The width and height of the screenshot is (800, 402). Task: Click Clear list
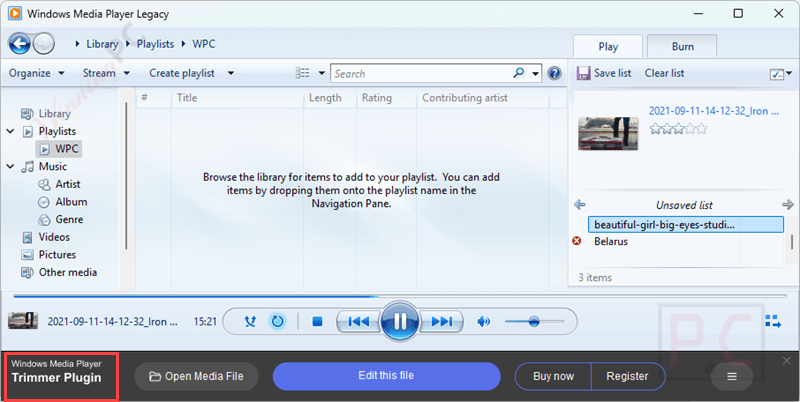[x=664, y=73]
